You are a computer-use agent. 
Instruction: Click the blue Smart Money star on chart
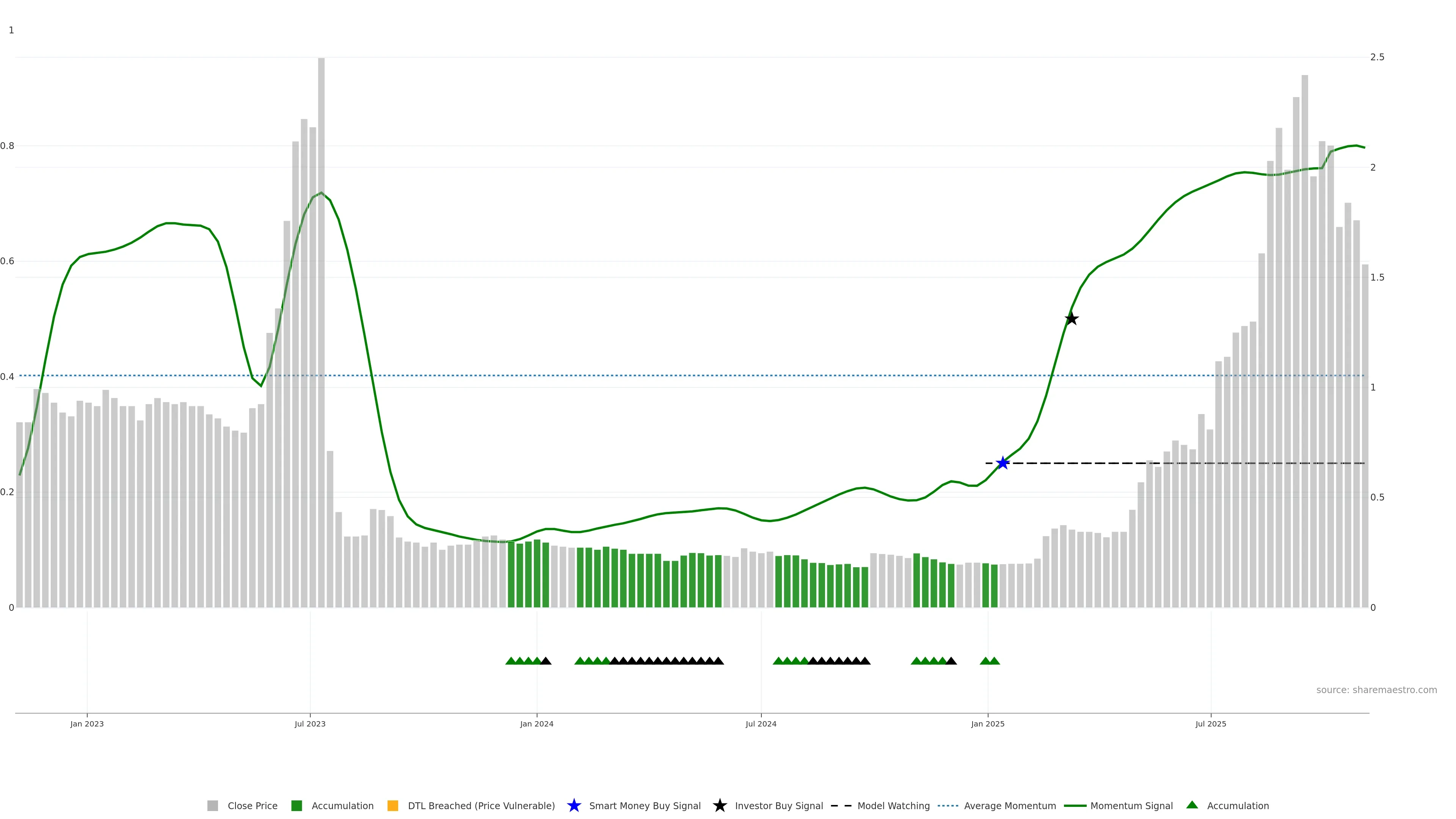[1003, 463]
